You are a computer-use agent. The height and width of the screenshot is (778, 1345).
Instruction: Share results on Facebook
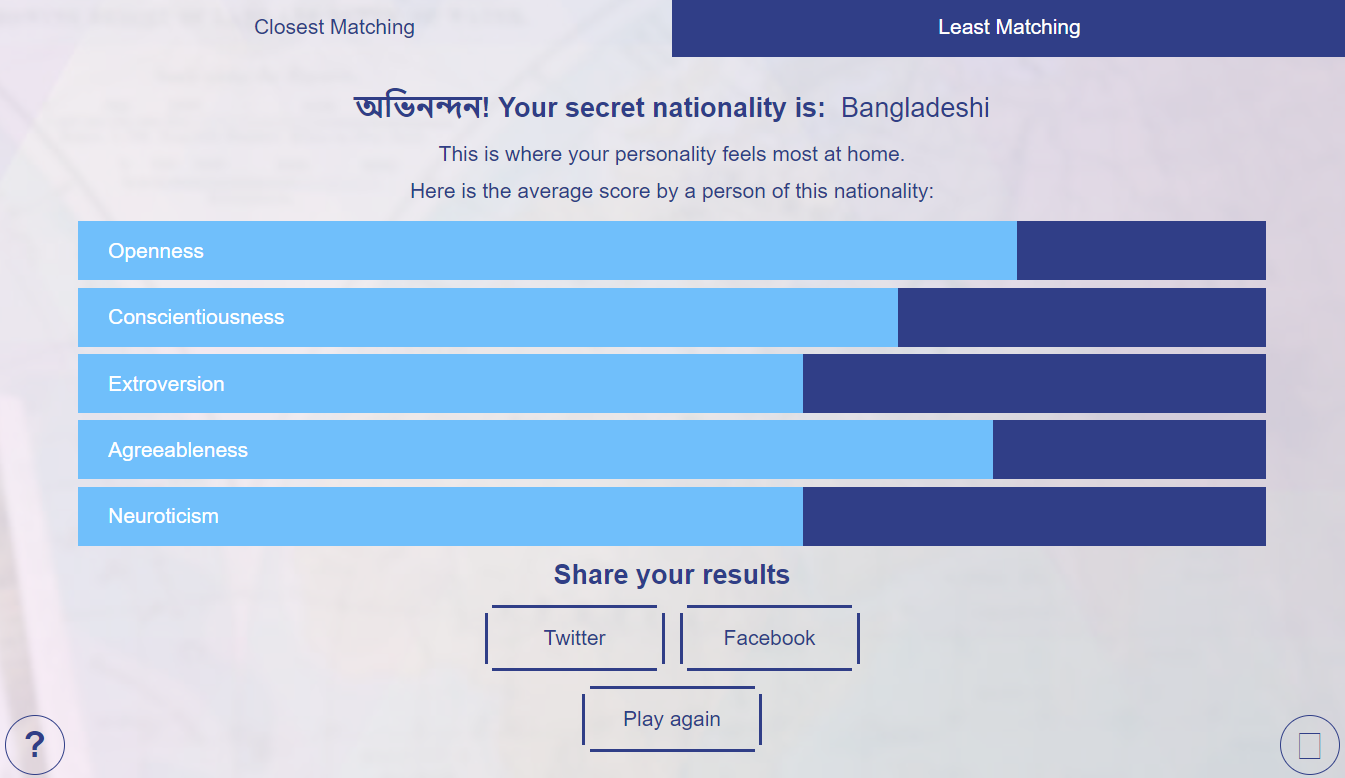tap(769, 638)
